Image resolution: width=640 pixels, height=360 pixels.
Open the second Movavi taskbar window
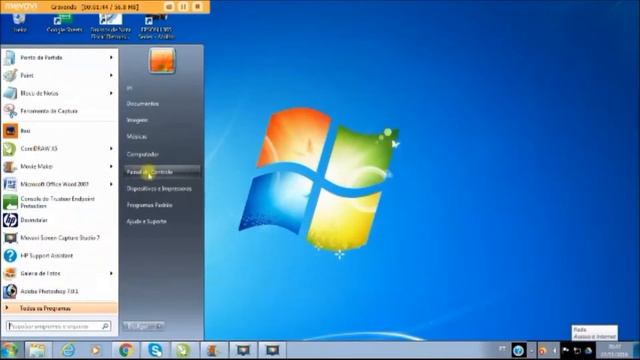(272, 350)
